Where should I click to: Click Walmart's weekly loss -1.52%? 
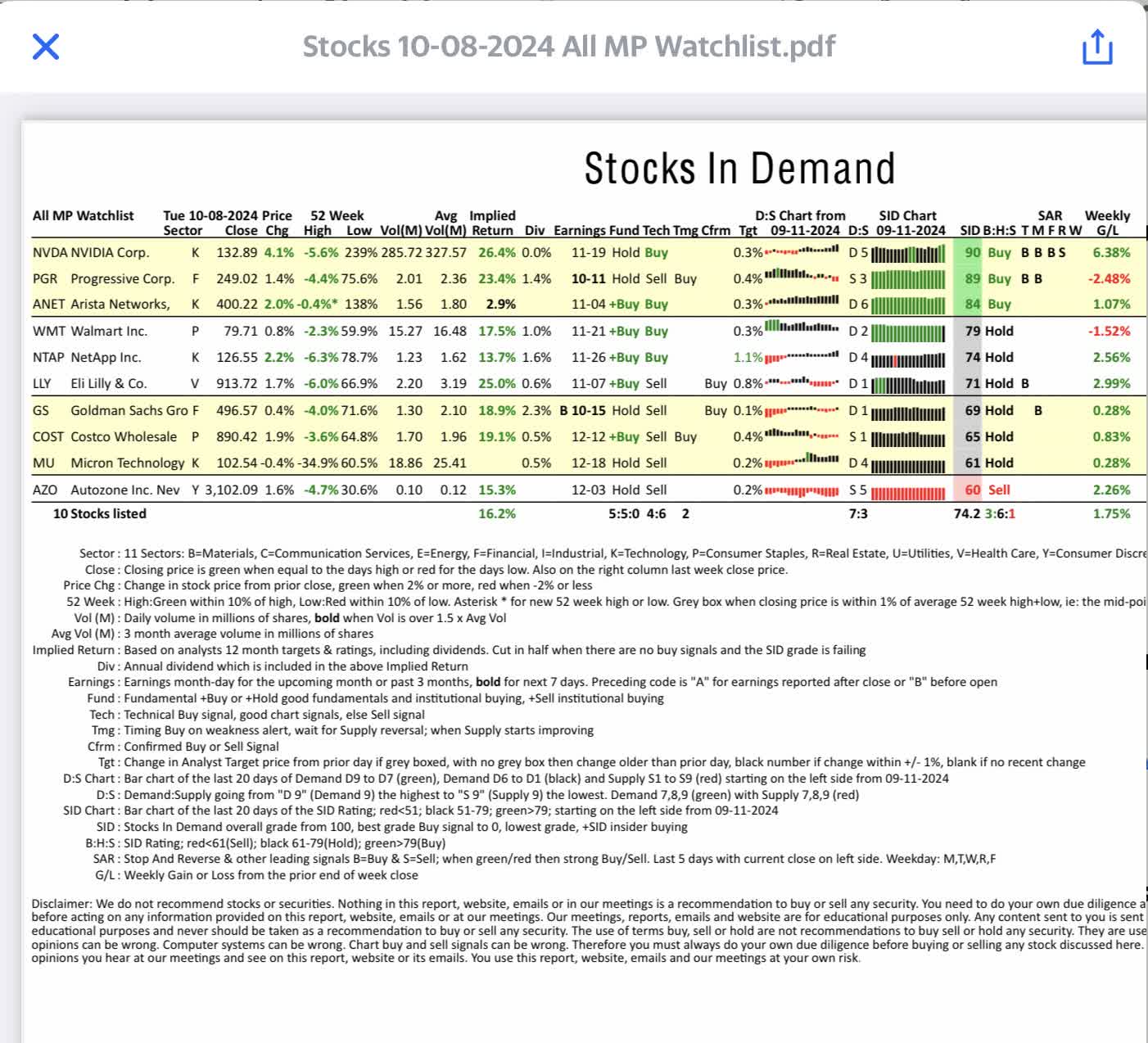(1109, 331)
